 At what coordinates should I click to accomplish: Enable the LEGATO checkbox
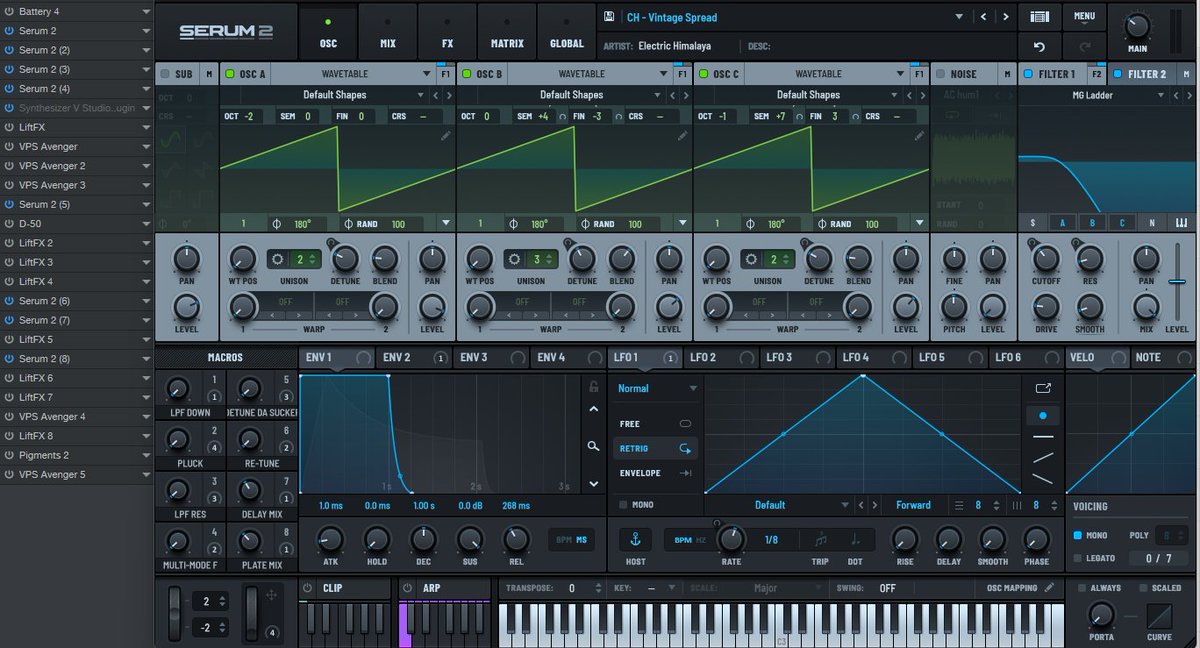(x=1077, y=558)
